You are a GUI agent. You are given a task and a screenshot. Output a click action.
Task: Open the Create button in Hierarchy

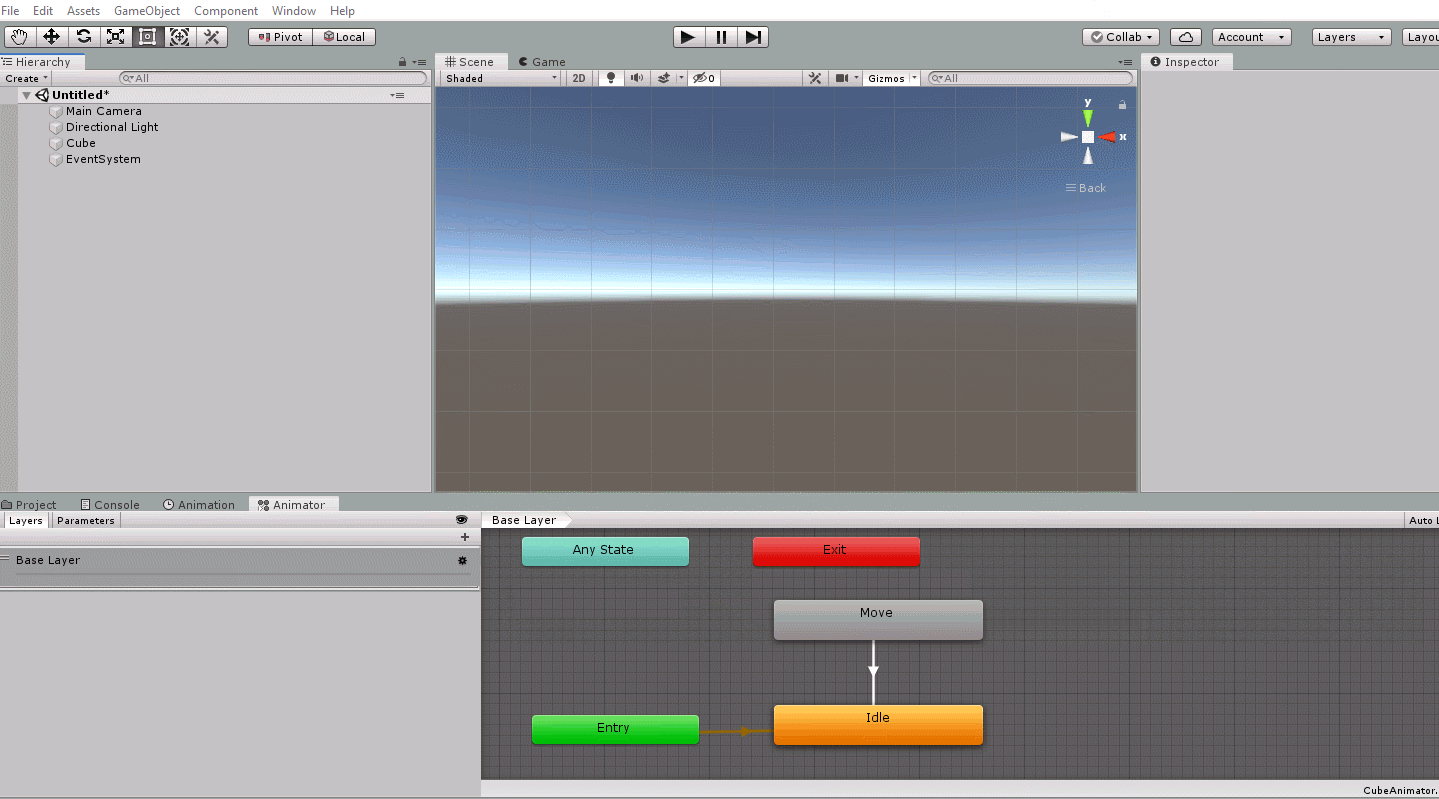click(26, 78)
